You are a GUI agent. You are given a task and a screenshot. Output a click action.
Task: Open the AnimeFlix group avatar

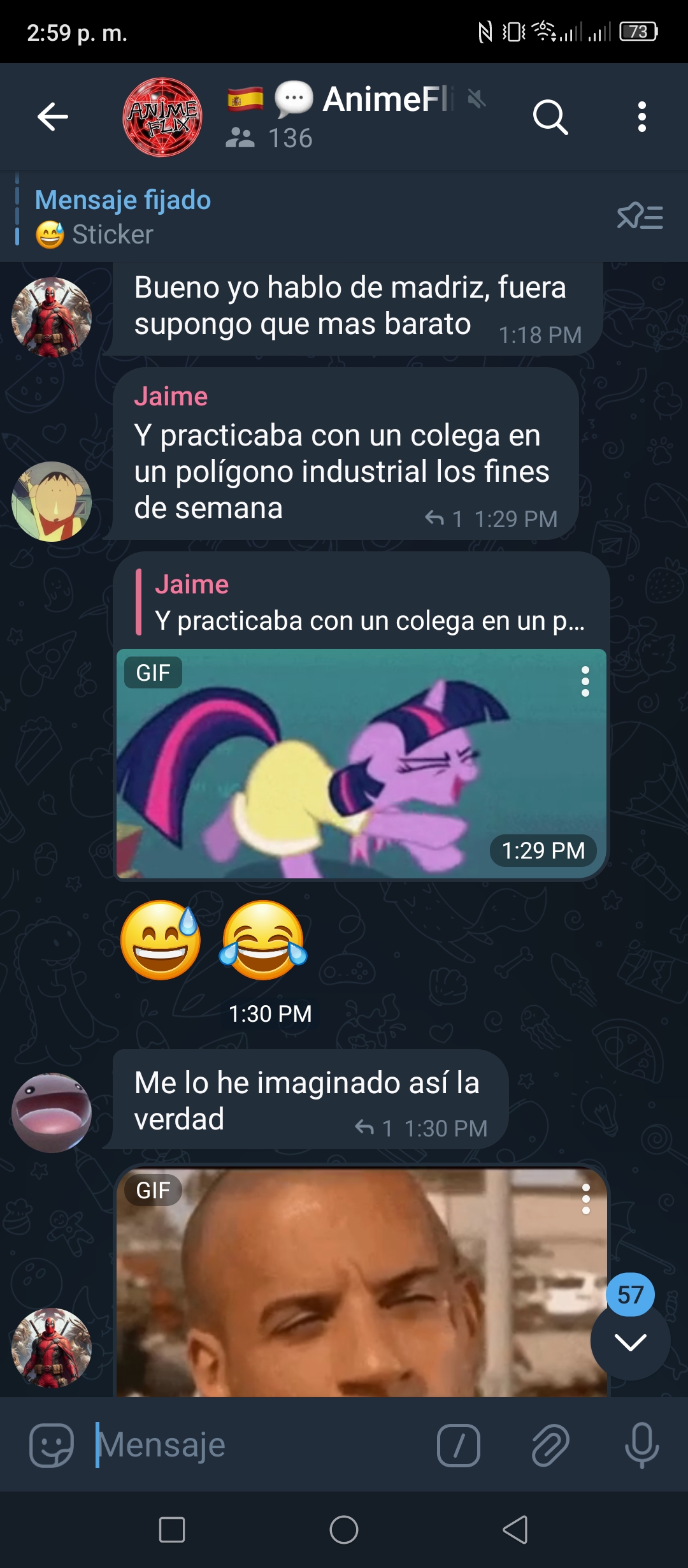coord(162,117)
